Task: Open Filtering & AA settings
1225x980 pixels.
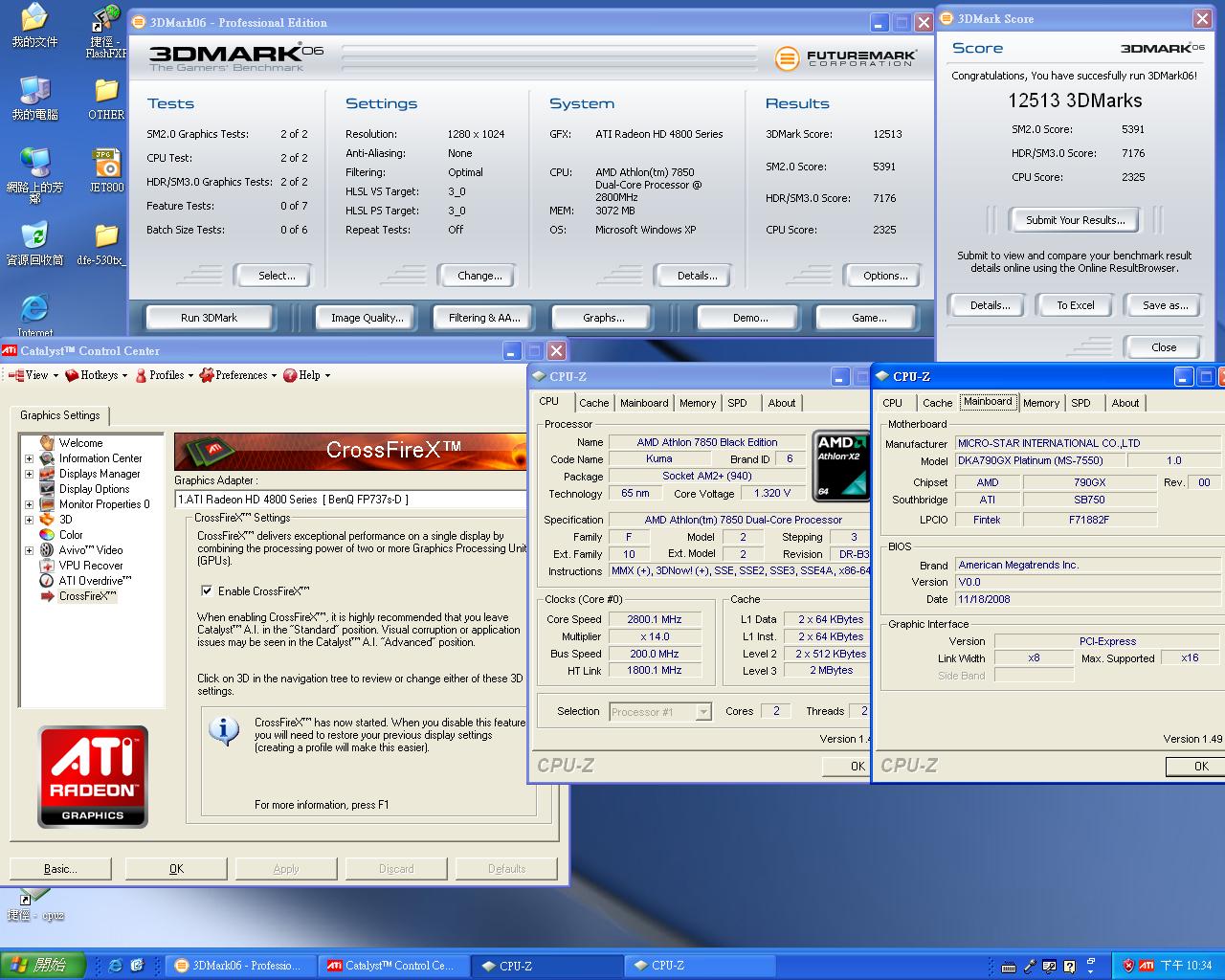Action: point(484,318)
